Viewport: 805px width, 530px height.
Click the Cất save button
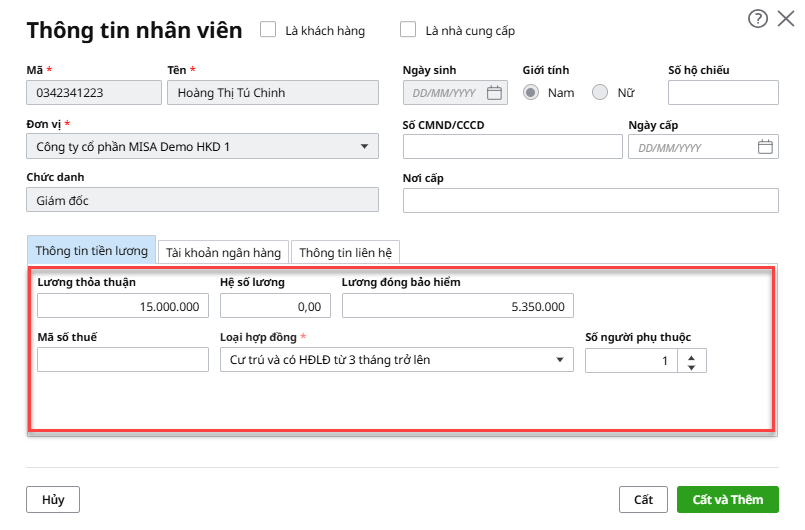(643, 499)
